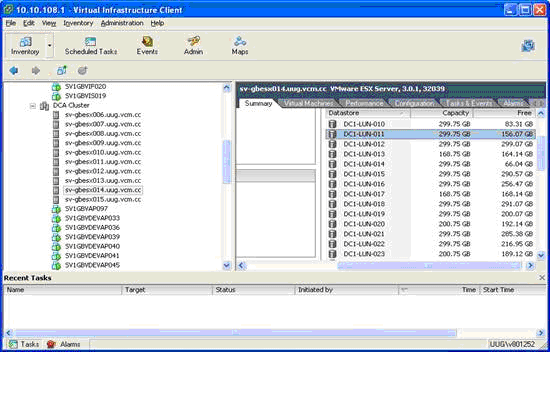
Task: Sort by Datastore column header
Action: click(x=368, y=113)
